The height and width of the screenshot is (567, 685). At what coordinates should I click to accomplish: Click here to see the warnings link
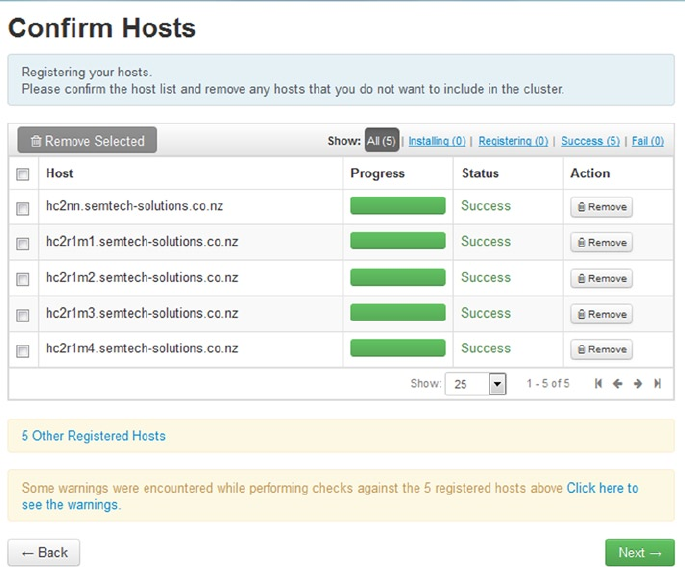click(x=601, y=488)
